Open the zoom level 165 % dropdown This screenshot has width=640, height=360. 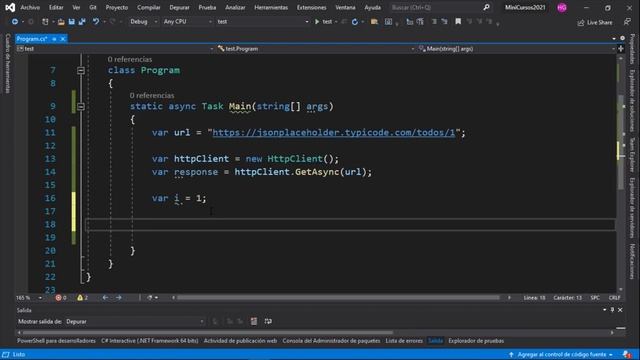pos(29,298)
